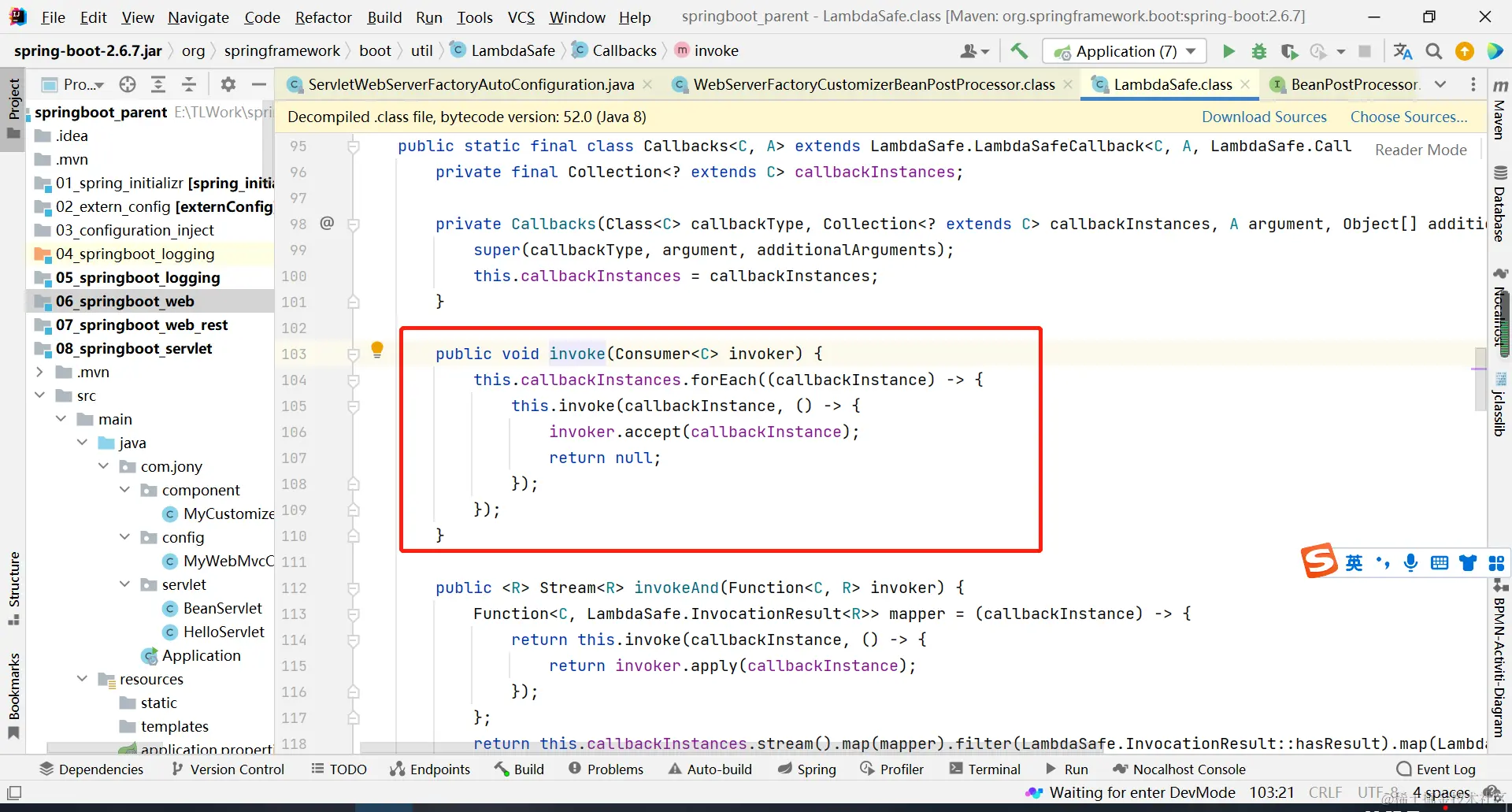Screen dimensions: 1512x812
Task: Toggle the Maven tool window stripe
Action: point(1499,110)
